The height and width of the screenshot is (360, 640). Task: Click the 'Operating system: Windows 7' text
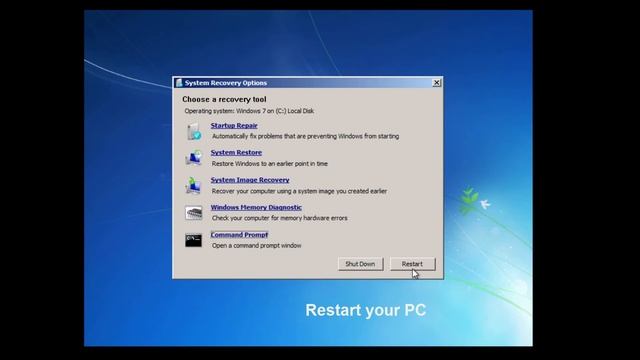249,111
